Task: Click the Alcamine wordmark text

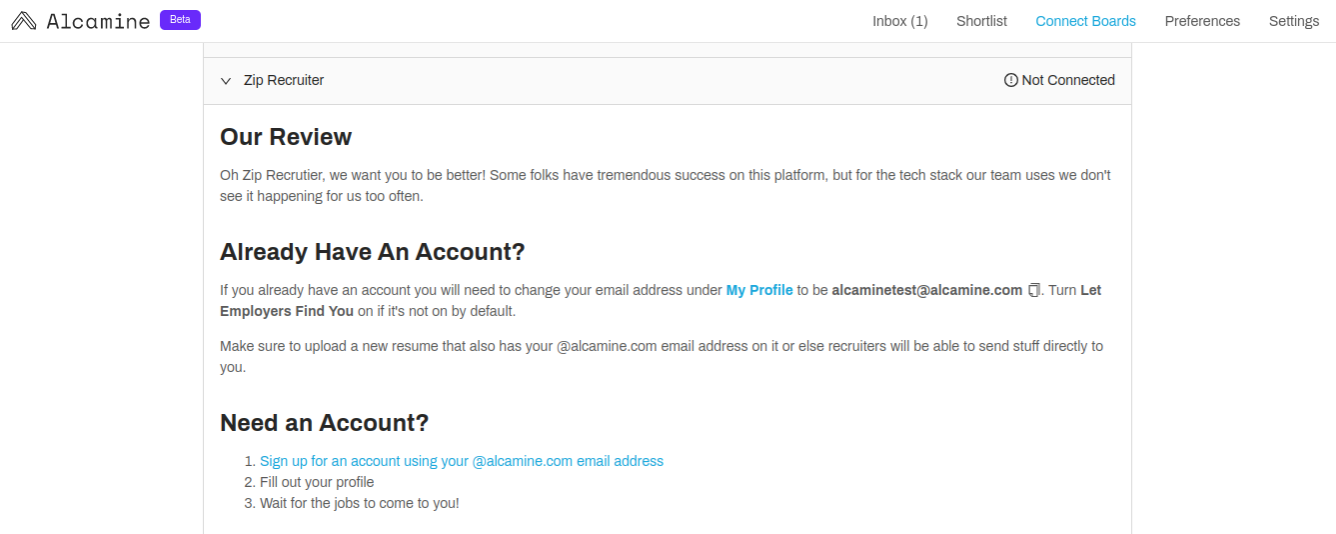Action: 98,21
